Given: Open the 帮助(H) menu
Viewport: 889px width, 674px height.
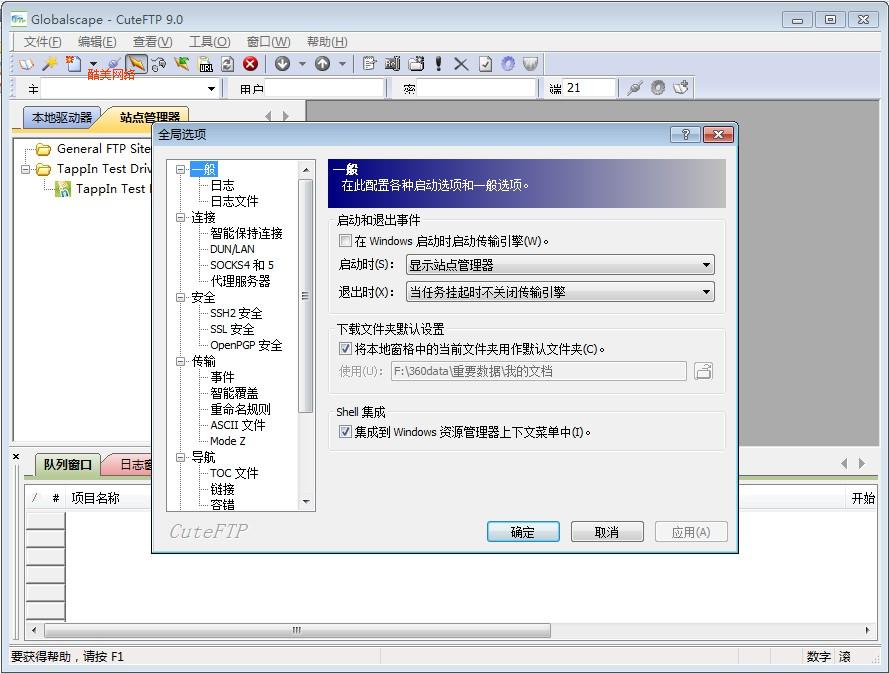Looking at the screenshot, I should click(x=327, y=41).
